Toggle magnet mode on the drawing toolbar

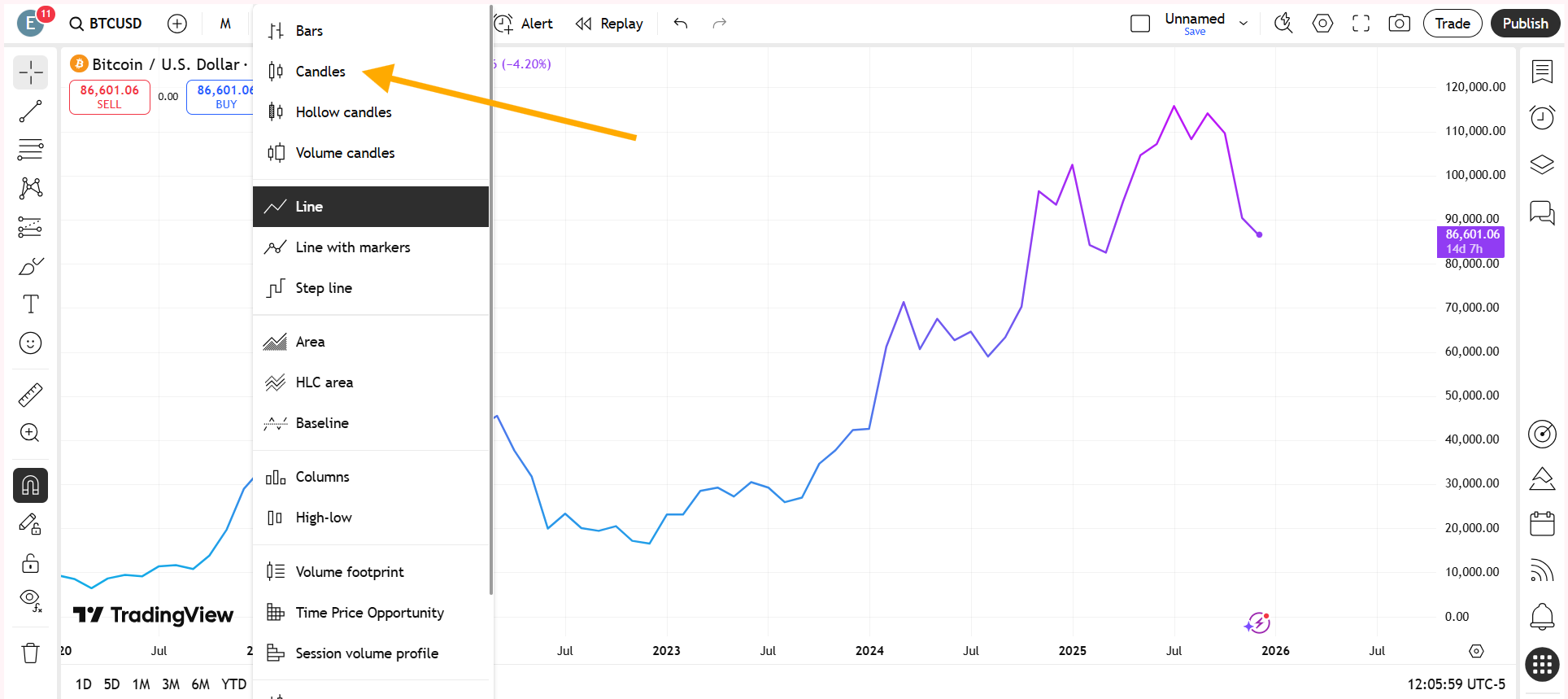[30, 485]
